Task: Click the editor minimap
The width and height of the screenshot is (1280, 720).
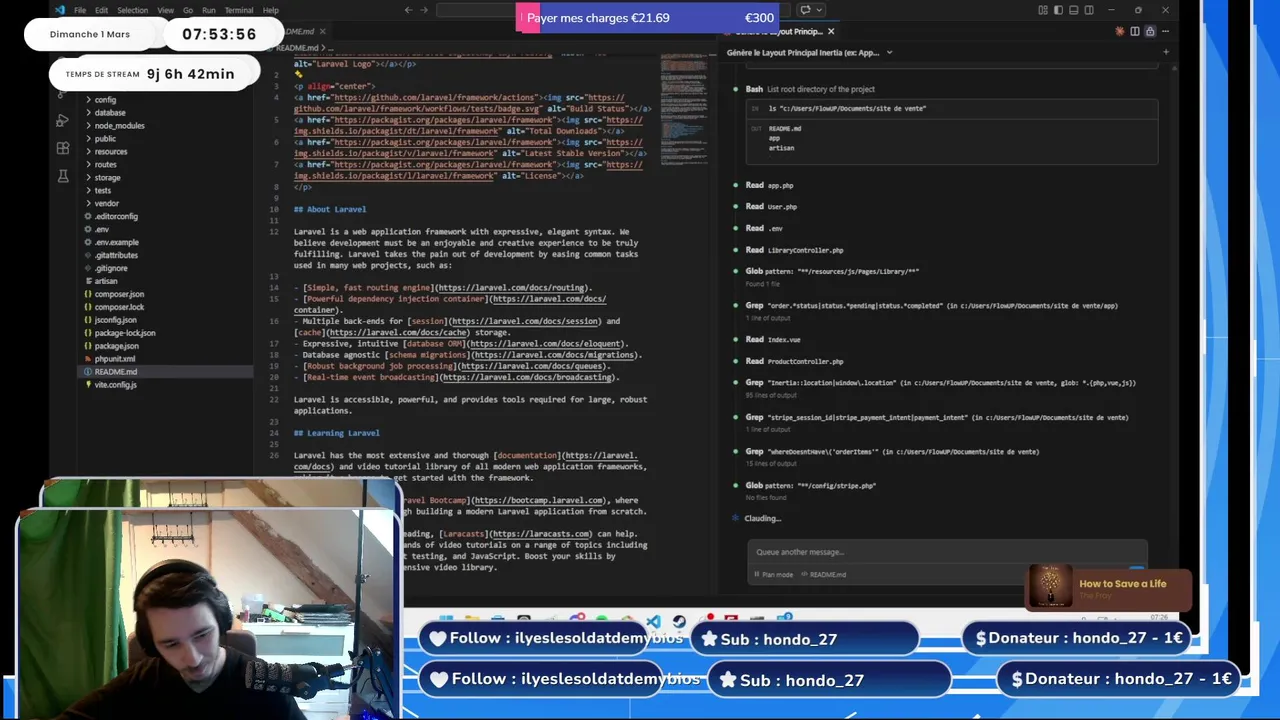Action: [686, 110]
